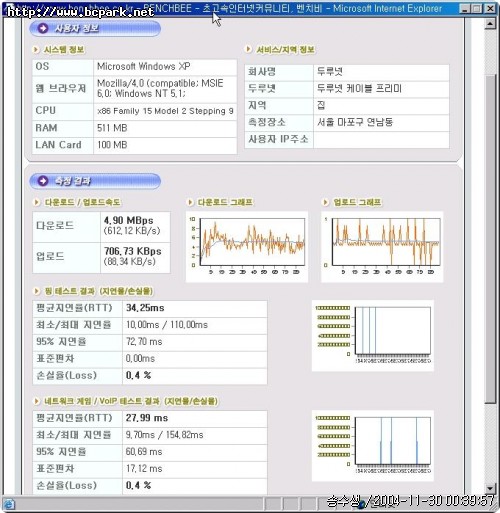The image size is (500, 513).
Task: Select the '두루넷' value in the 회사명 row
Action: (x=329, y=72)
